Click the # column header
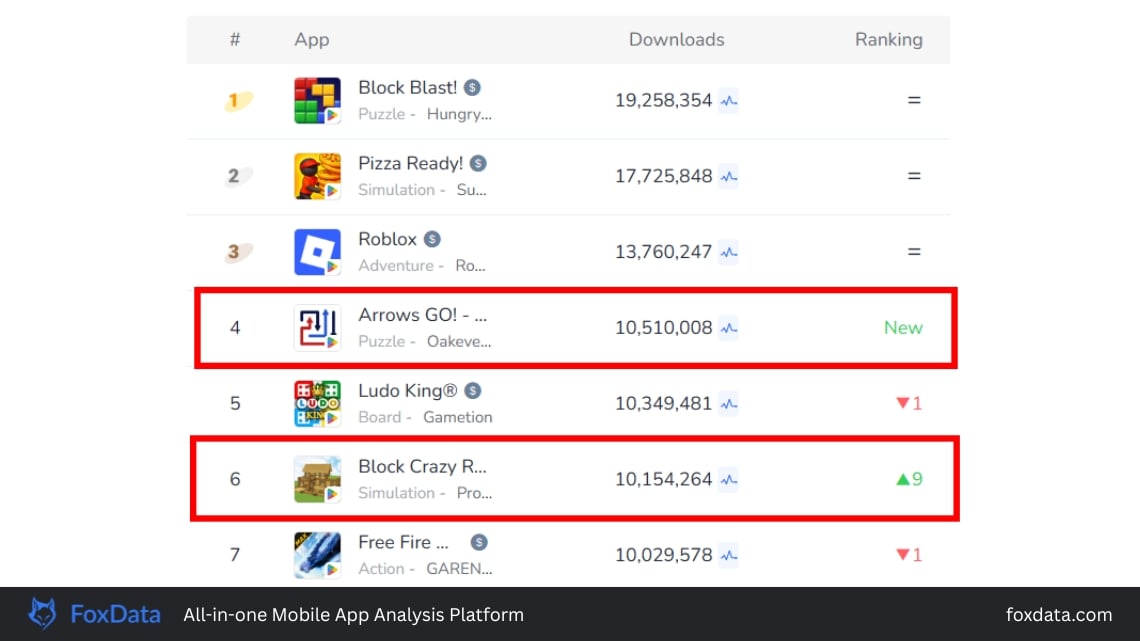Screen dimensions: 1140x641 click(x=235, y=40)
